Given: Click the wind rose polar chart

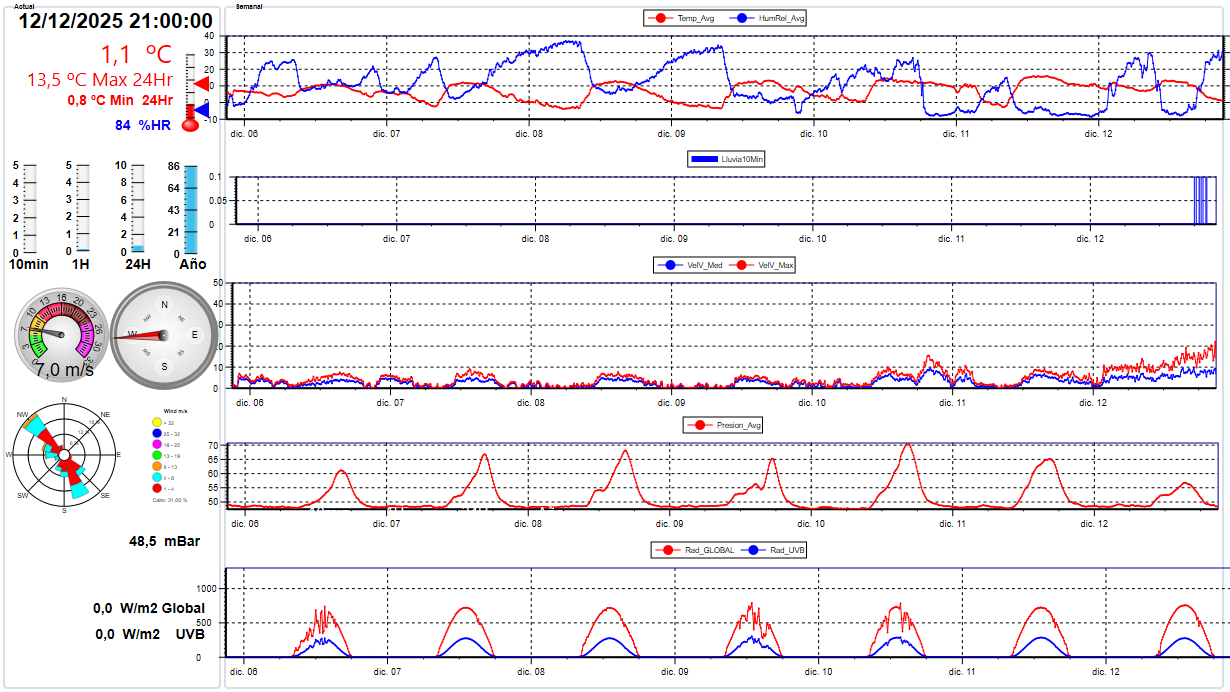Looking at the screenshot, I should point(65,455).
